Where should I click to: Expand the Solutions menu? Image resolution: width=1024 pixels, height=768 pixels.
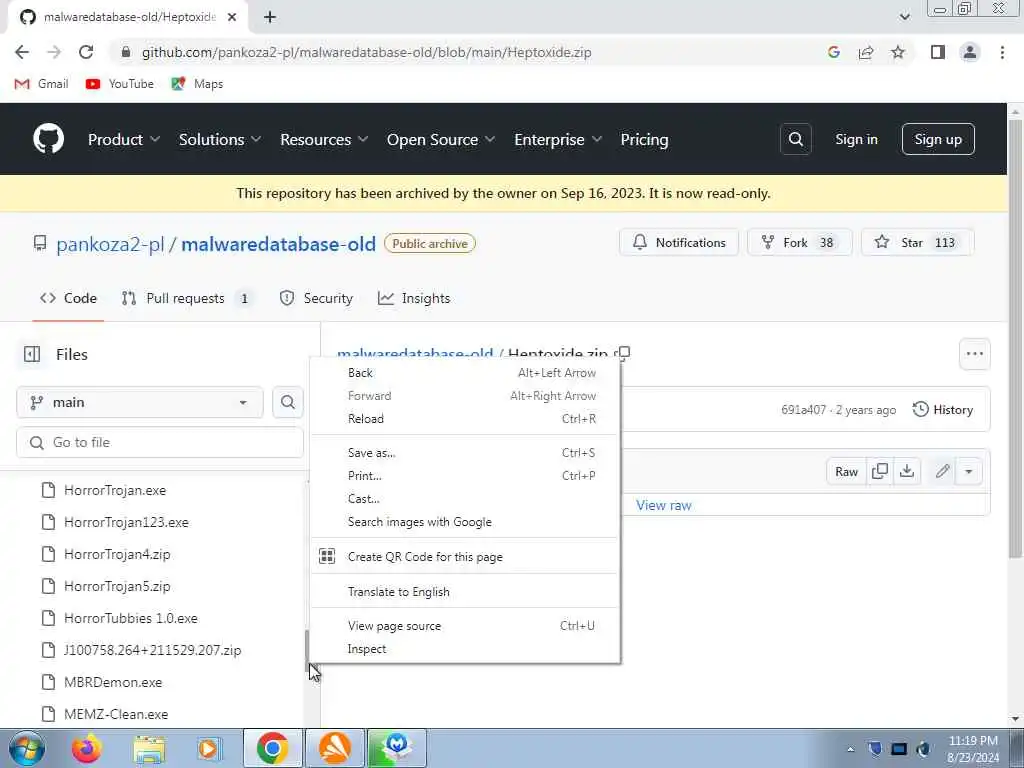[220, 140]
